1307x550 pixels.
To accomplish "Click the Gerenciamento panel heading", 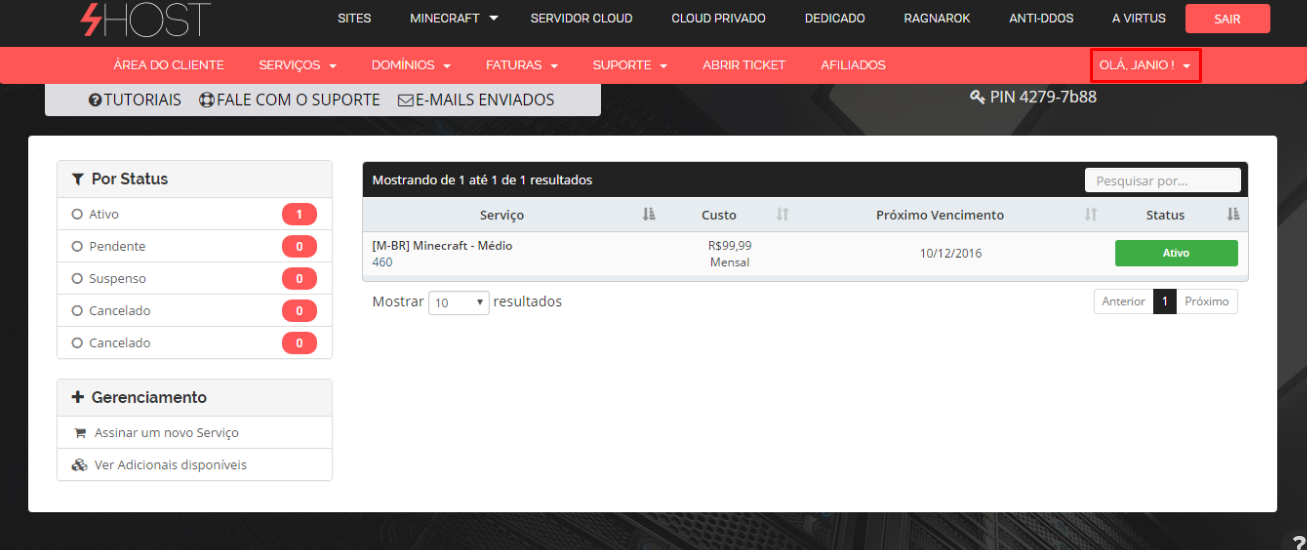I will pyautogui.click(x=194, y=397).
